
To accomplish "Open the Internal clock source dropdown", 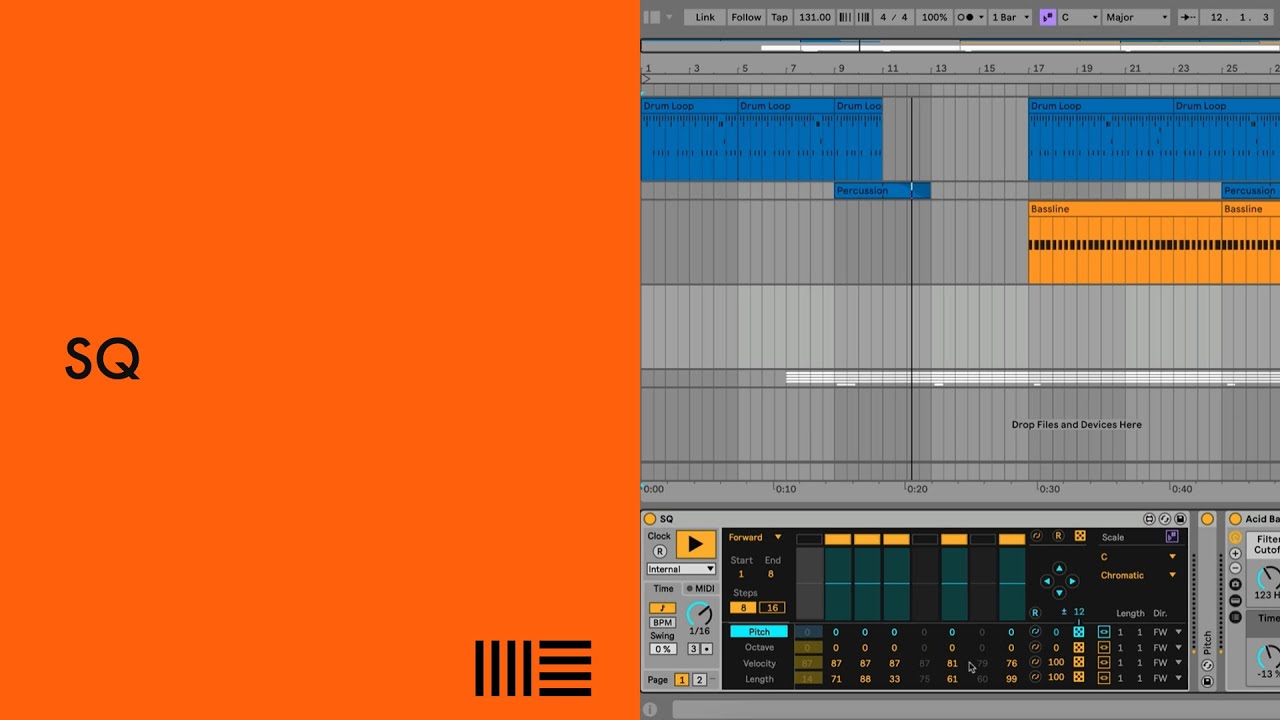I will [681, 569].
